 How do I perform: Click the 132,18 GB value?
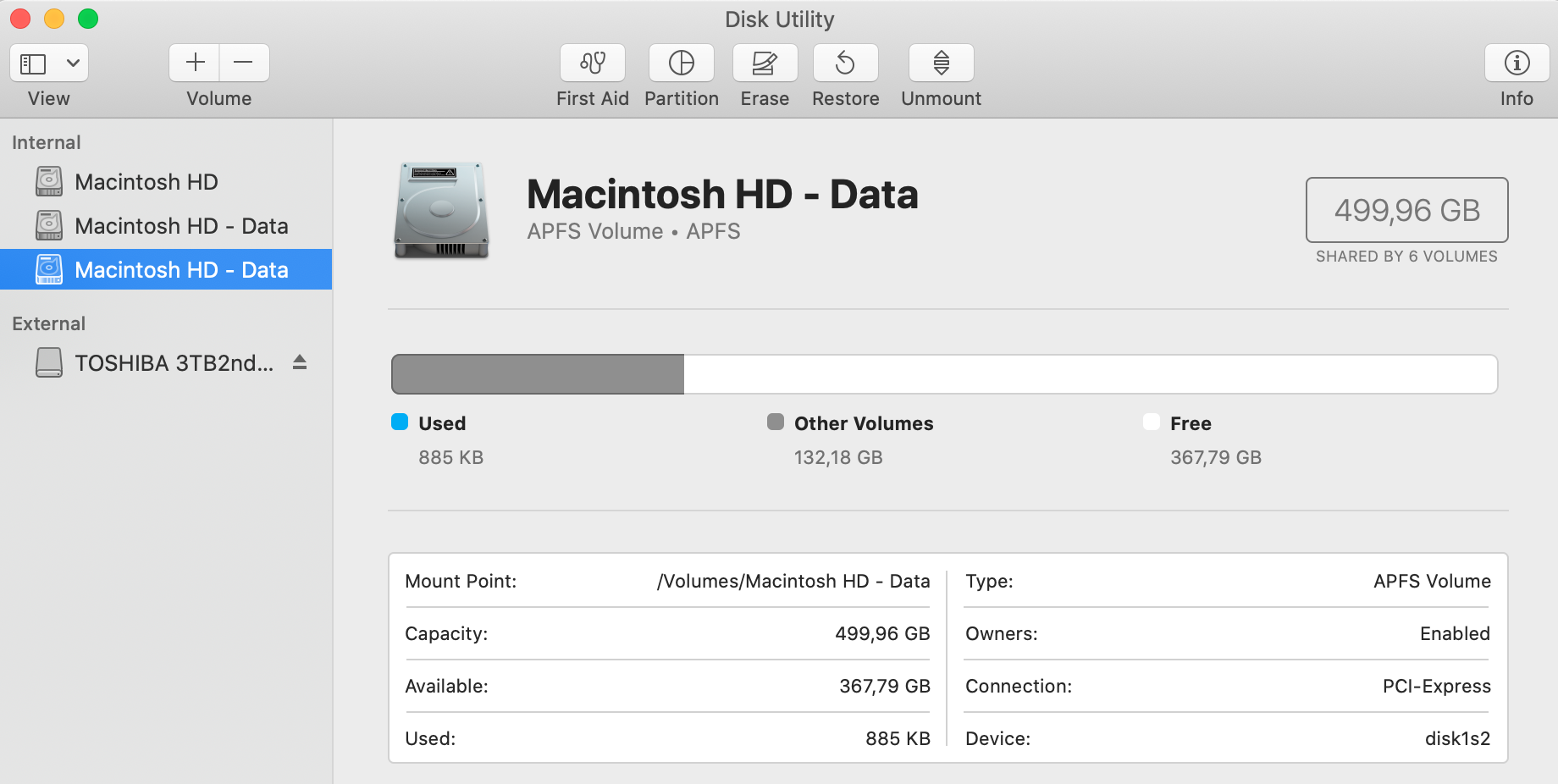click(x=838, y=457)
